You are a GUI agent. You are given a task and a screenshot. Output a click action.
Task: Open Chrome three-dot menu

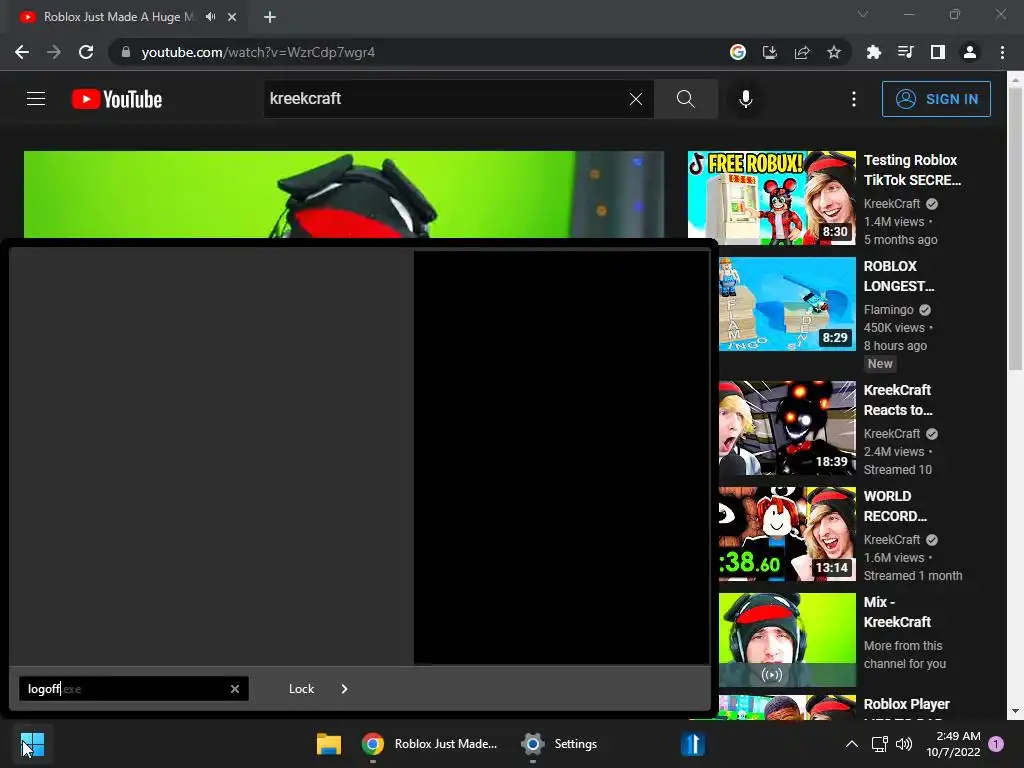pos(1002,52)
